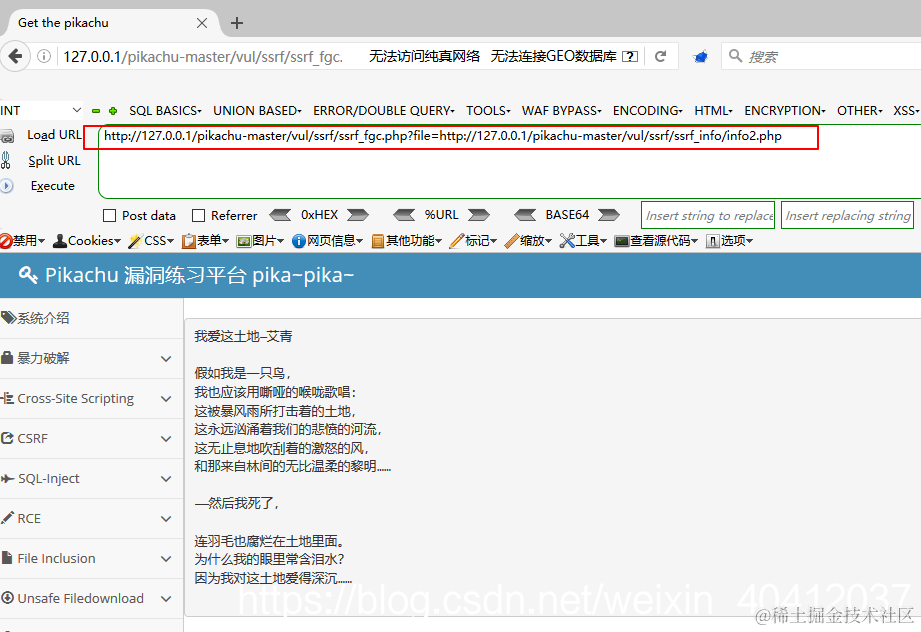921x632 pixels.
Task: Click the page reload icon
Action: coord(660,56)
